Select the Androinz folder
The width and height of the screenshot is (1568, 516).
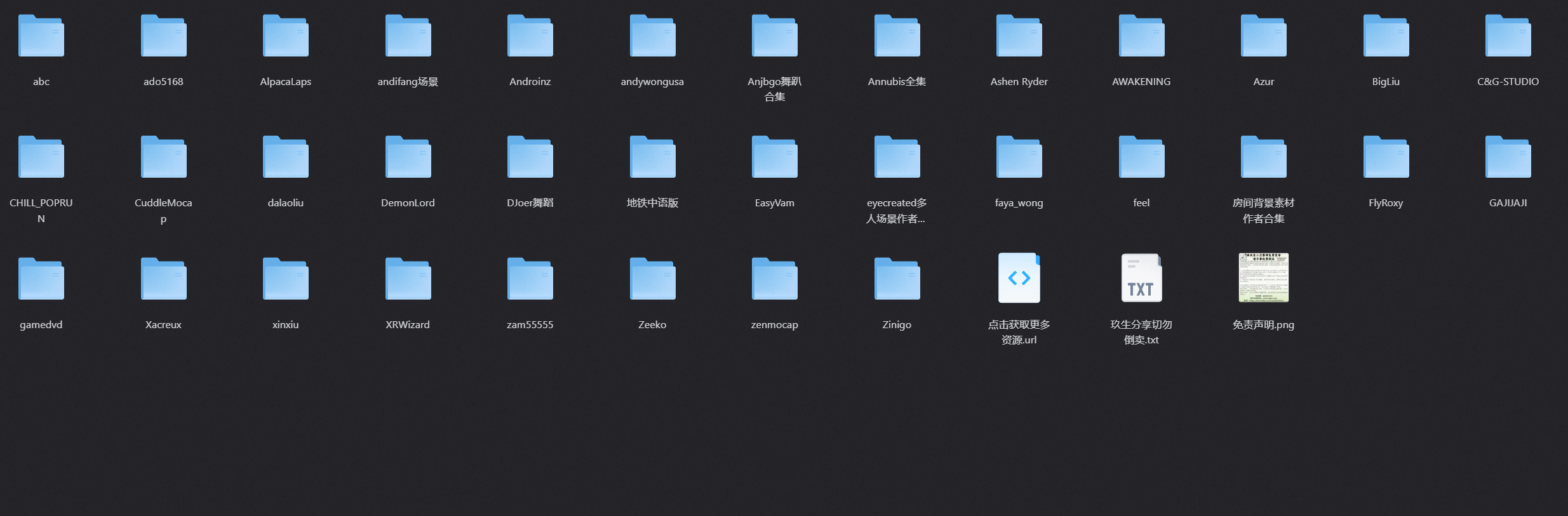coord(530,36)
